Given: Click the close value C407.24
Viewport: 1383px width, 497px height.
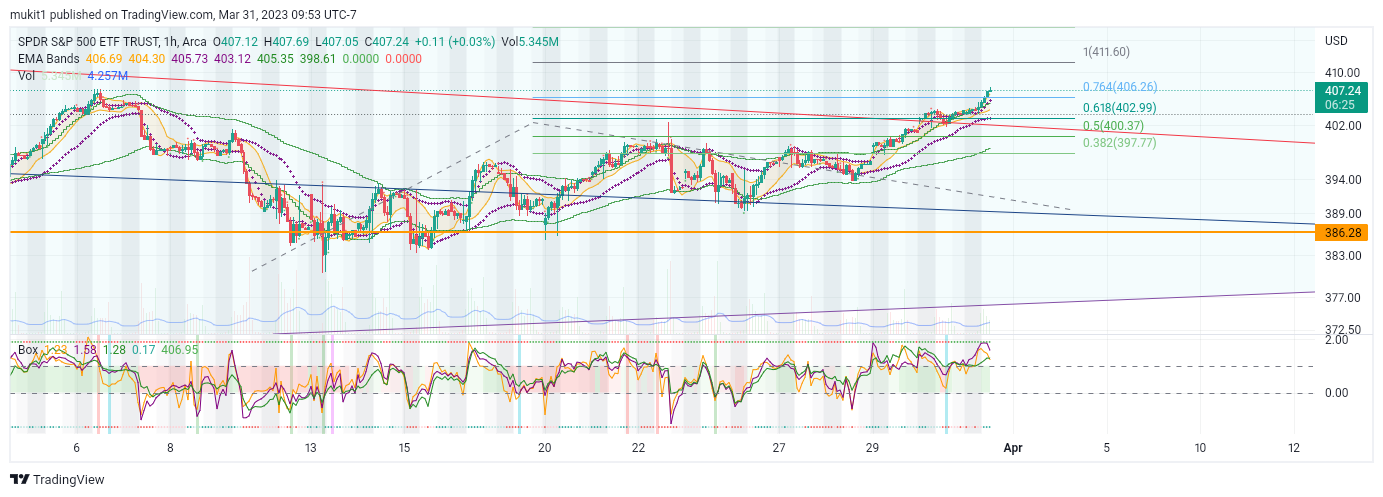Looking at the screenshot, I should pos(387,42).
